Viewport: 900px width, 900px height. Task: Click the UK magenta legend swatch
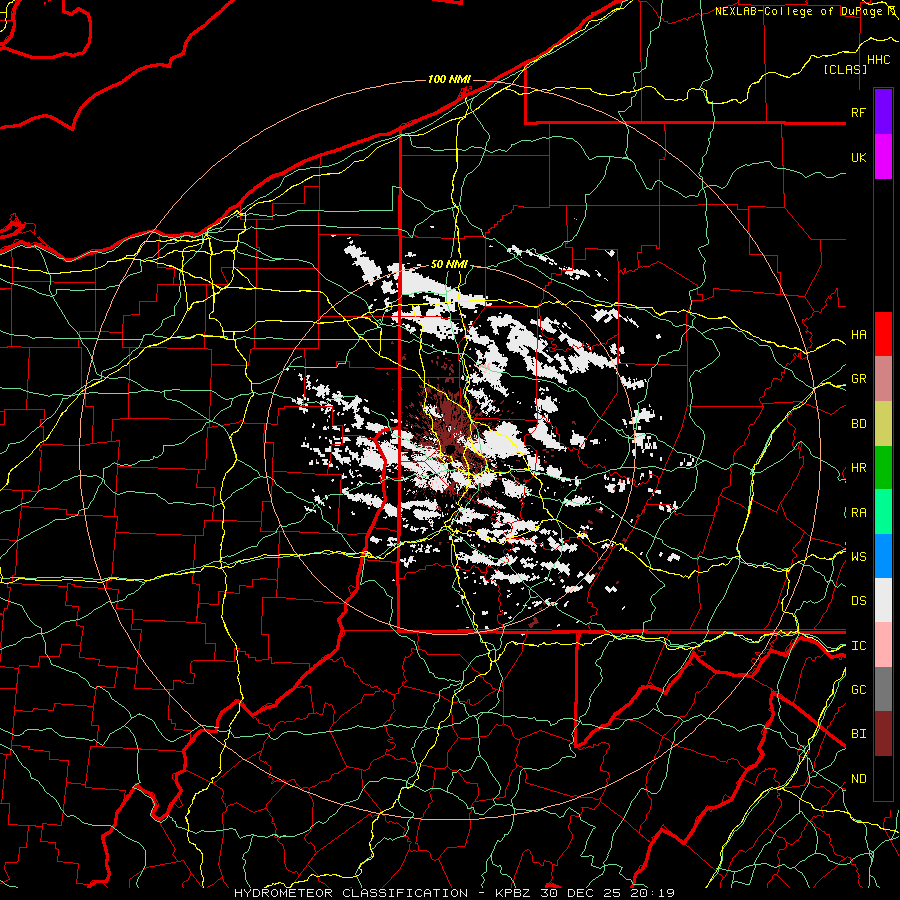883,156
